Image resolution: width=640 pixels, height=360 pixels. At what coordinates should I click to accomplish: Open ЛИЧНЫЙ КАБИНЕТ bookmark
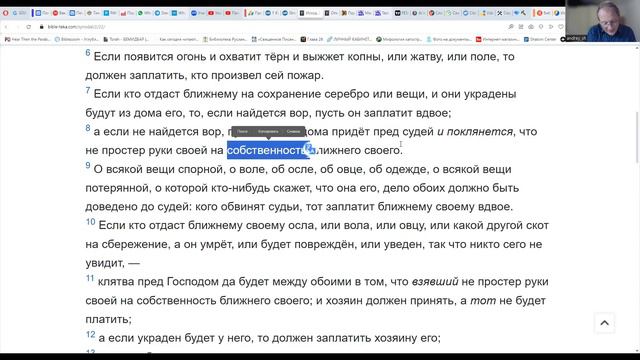[x=349, y=39]
